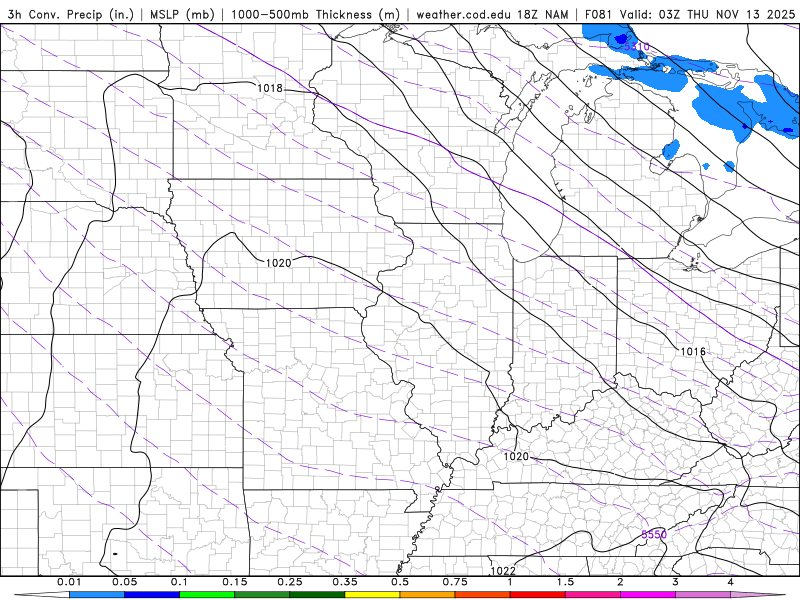Click the purple 5550 thickness label
800x600 pixels.
(654, 535)
